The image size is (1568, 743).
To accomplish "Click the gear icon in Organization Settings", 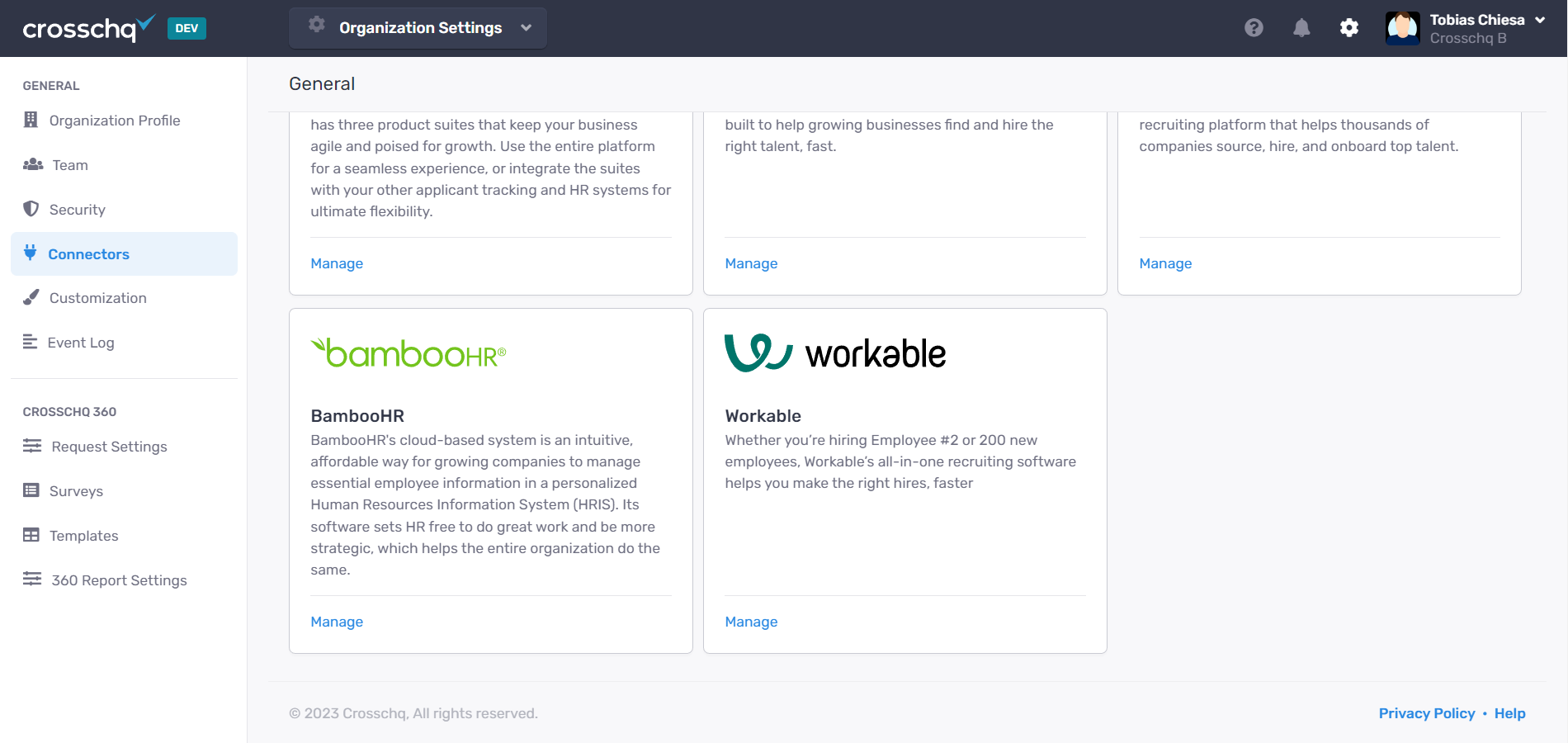I will pos(317,25).
